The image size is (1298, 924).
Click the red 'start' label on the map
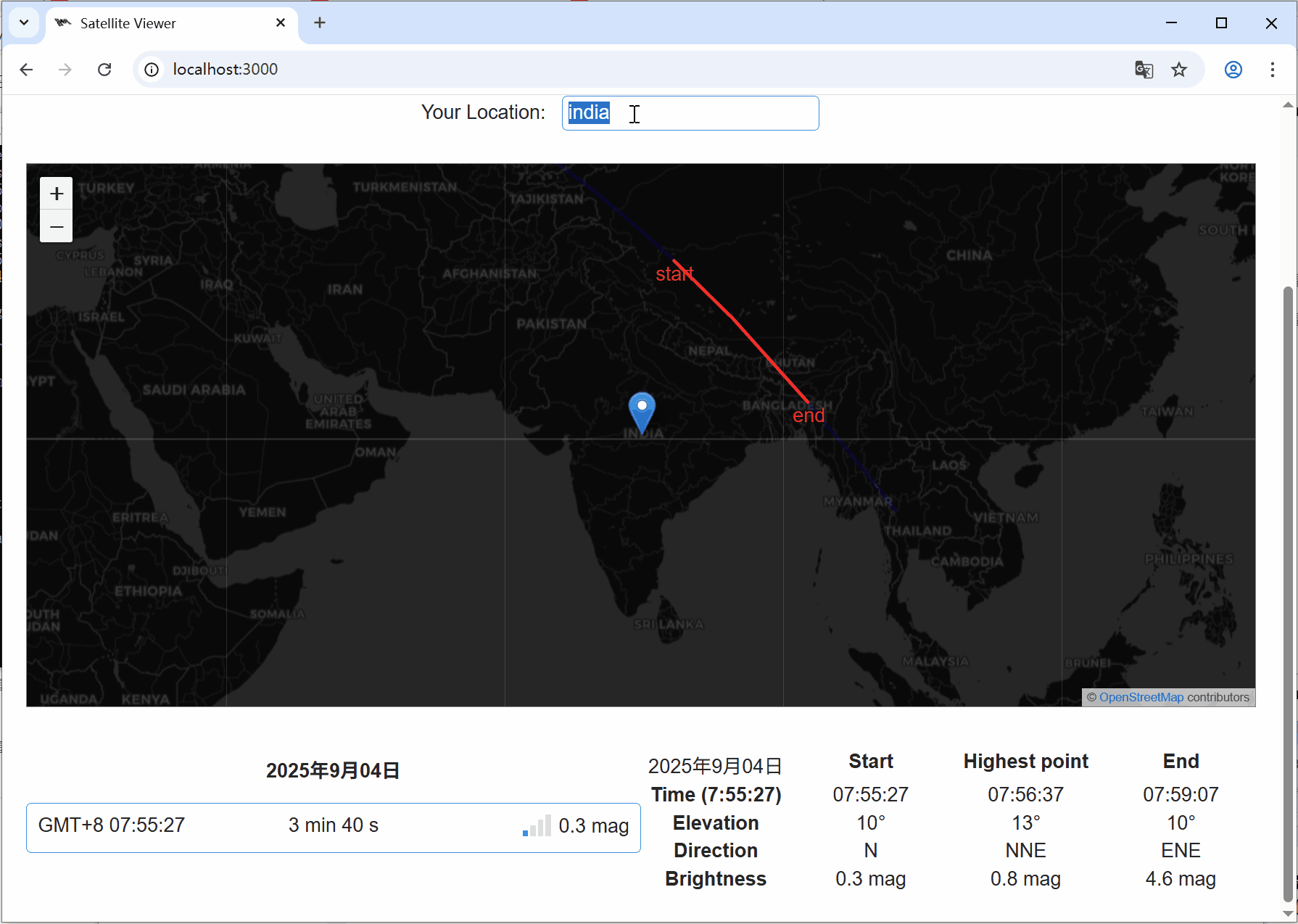pos(675,274)
